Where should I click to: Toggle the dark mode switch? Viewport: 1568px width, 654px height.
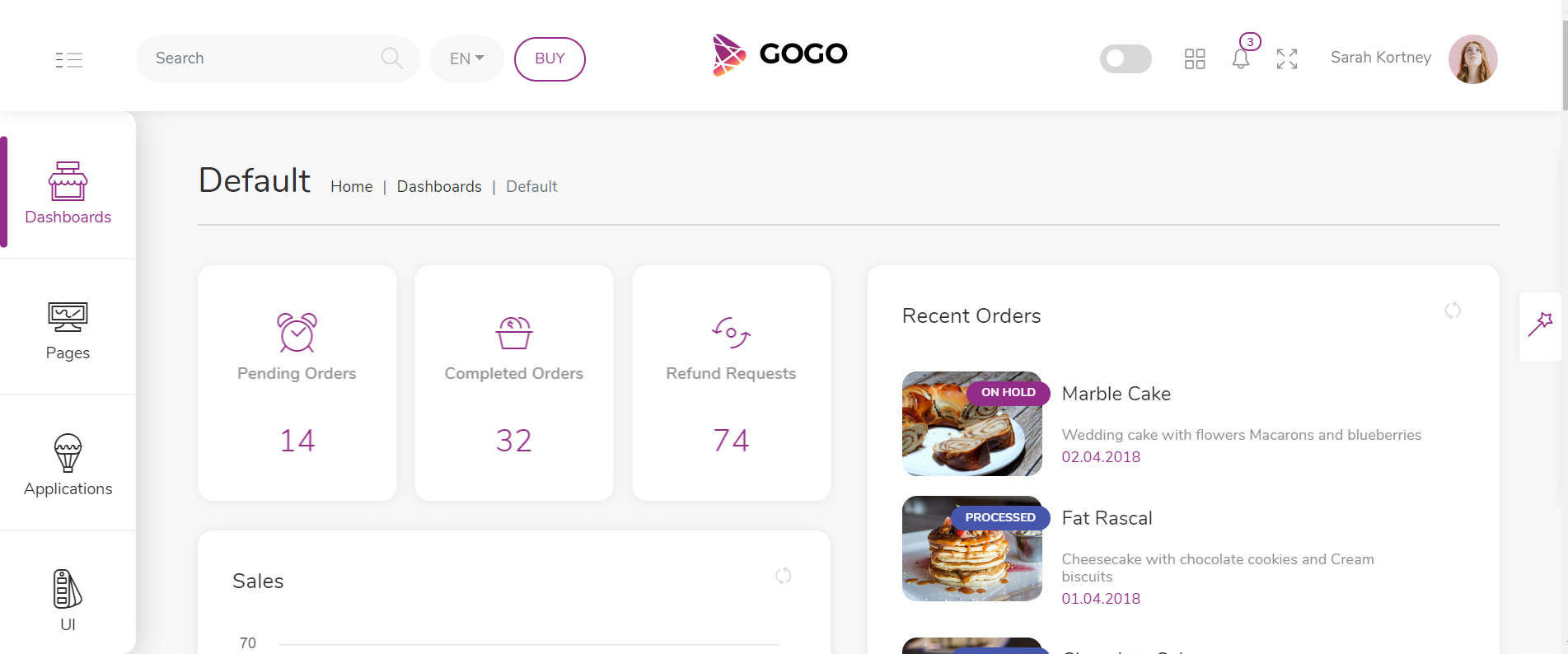[x=1126, y=58]
